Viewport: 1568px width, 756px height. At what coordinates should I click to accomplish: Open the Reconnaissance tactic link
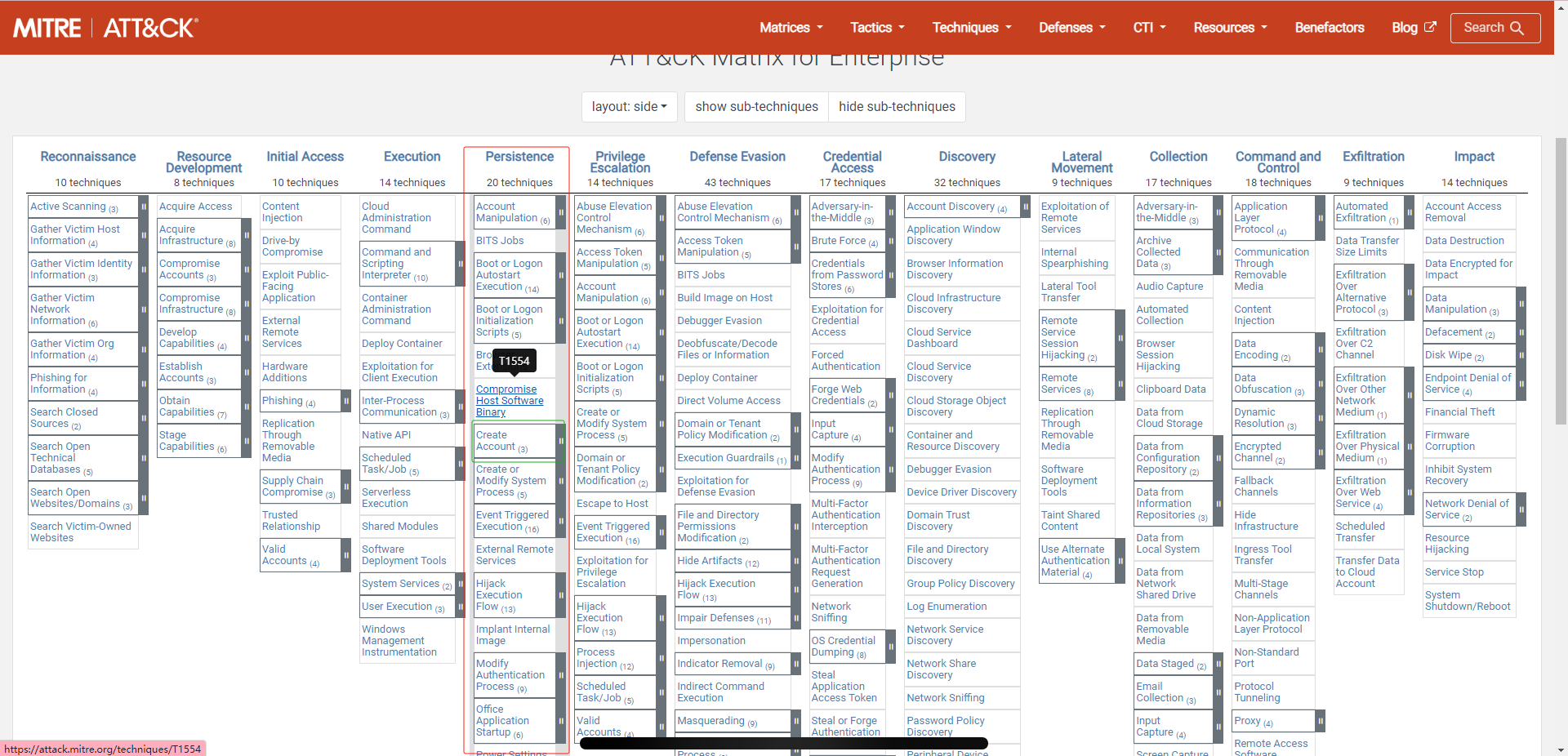point(88,157)
